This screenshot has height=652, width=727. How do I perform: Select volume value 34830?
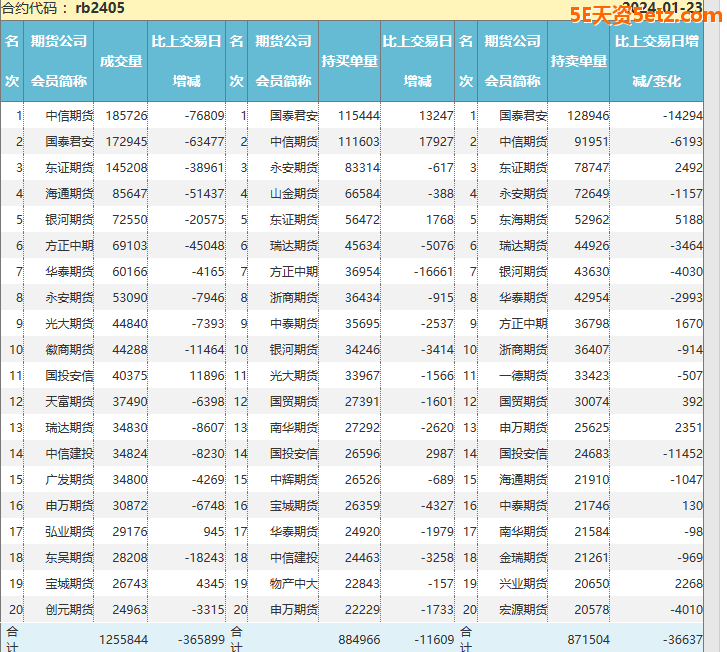[x=130, y=427]
